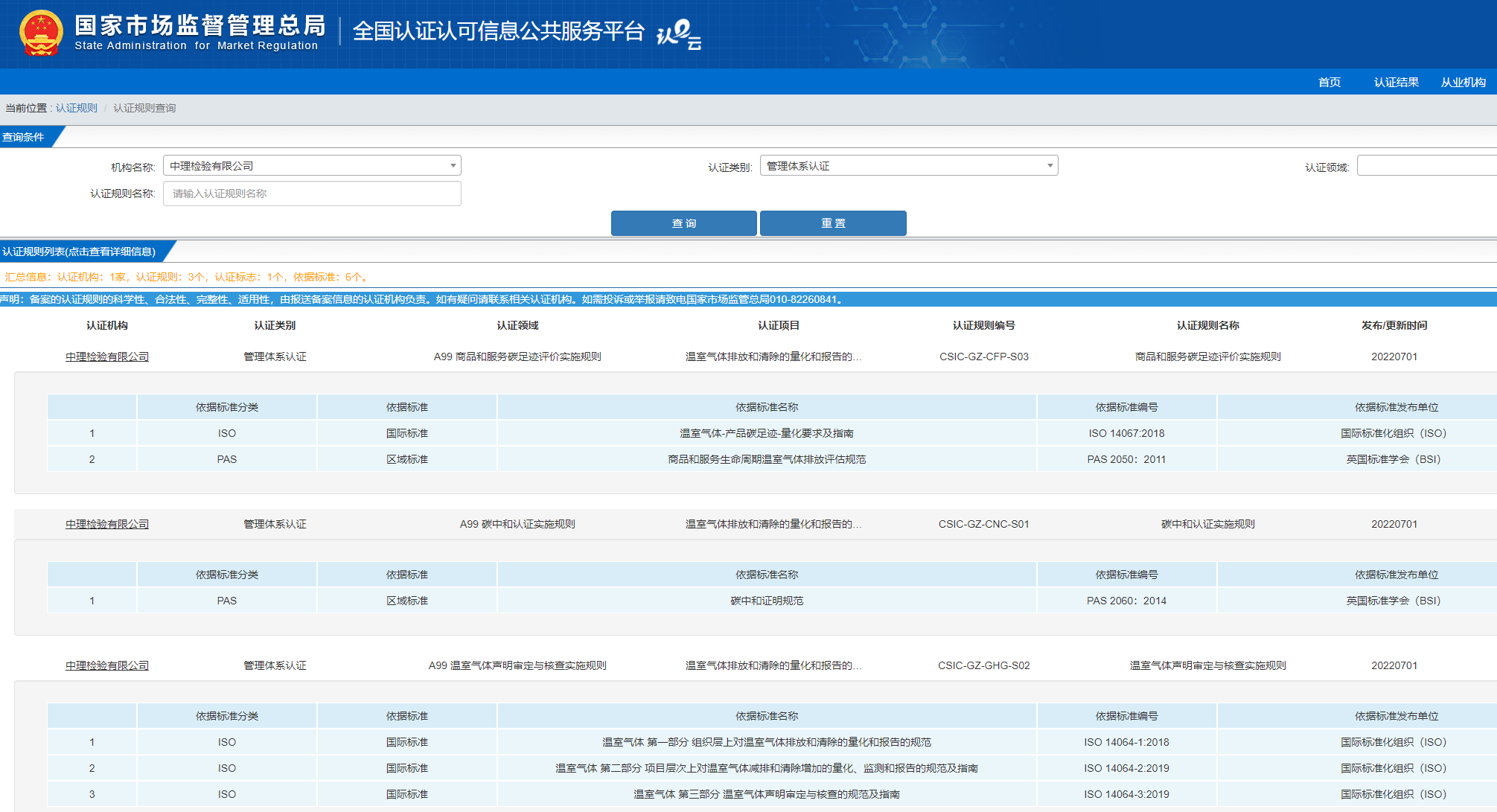
Task: Click 发布/更新时间 column header
Action: click(x=1394, y=325)
